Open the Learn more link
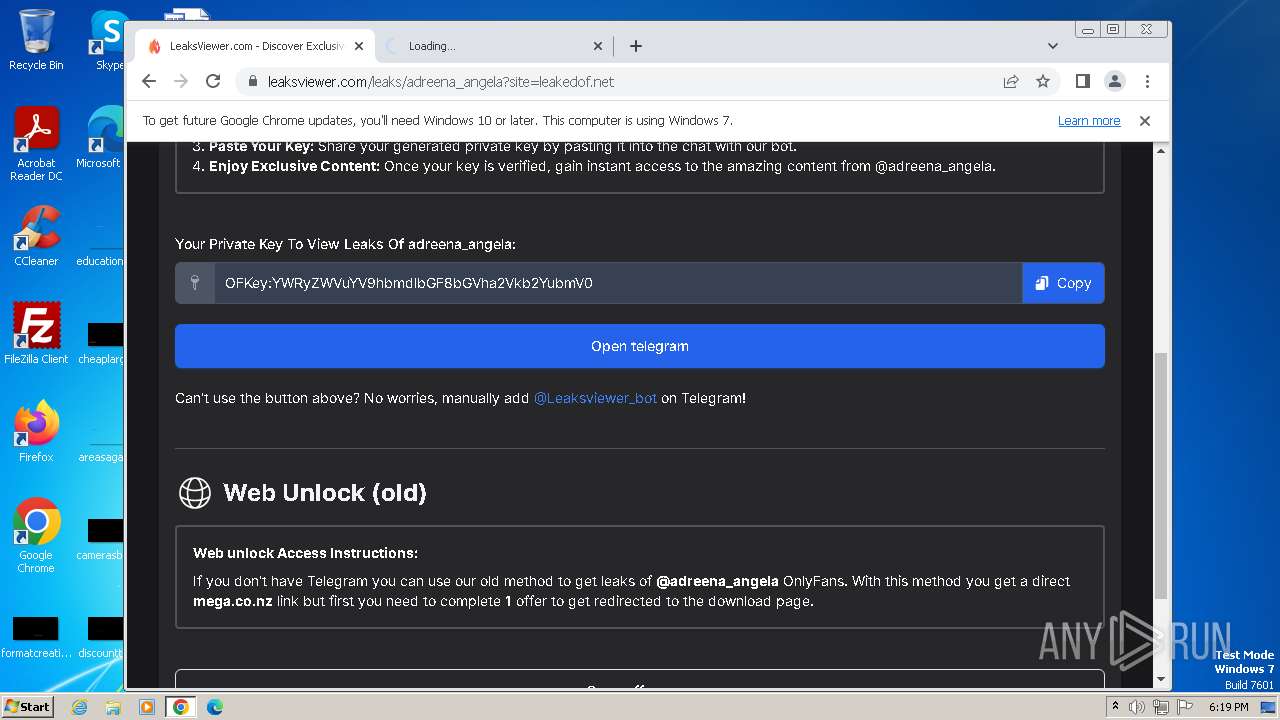This screenshot has width=1280, height=720. pyautogui.click(x=1089, y=121)
